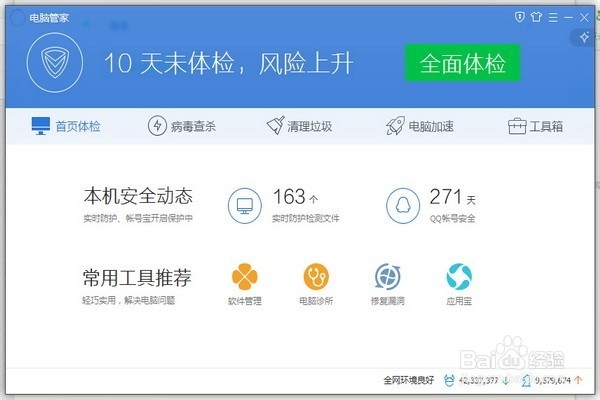This screenshot has width=600, height=400.
Task: Close the 电脑管家 window
Action: click(x=584, y=17)
